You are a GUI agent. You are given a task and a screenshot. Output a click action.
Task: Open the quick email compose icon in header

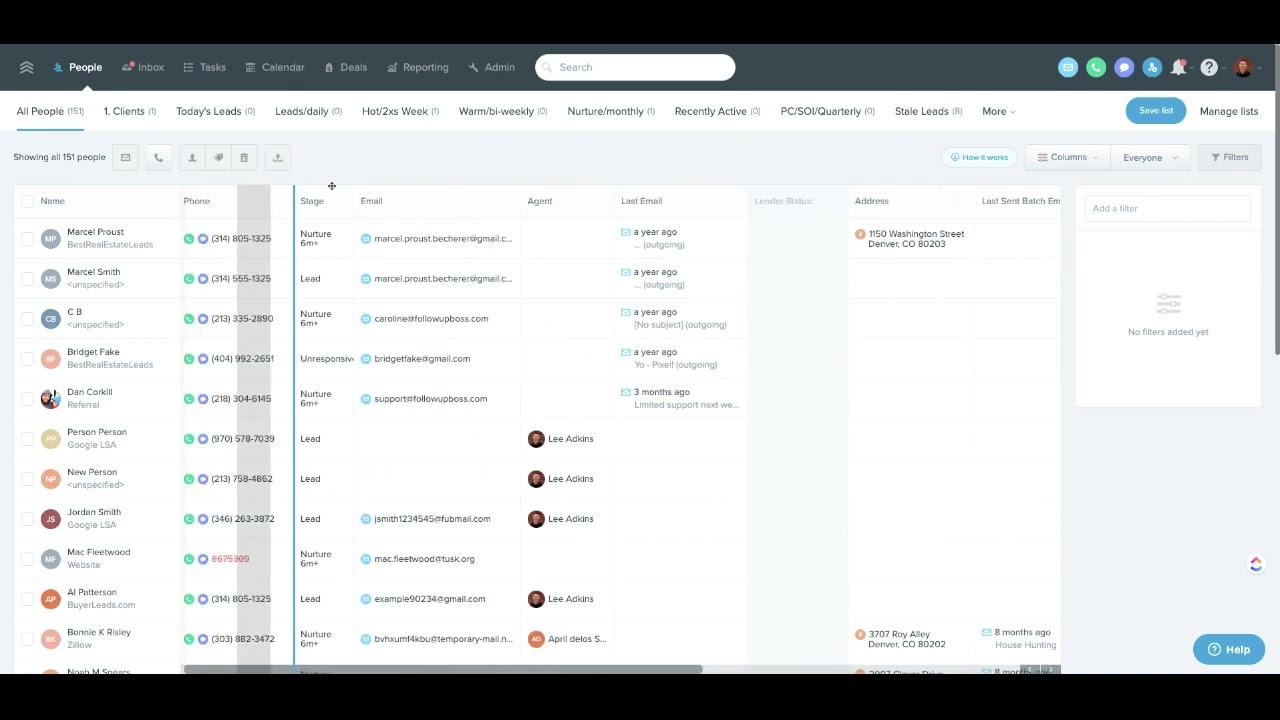tap(1068, 67)
